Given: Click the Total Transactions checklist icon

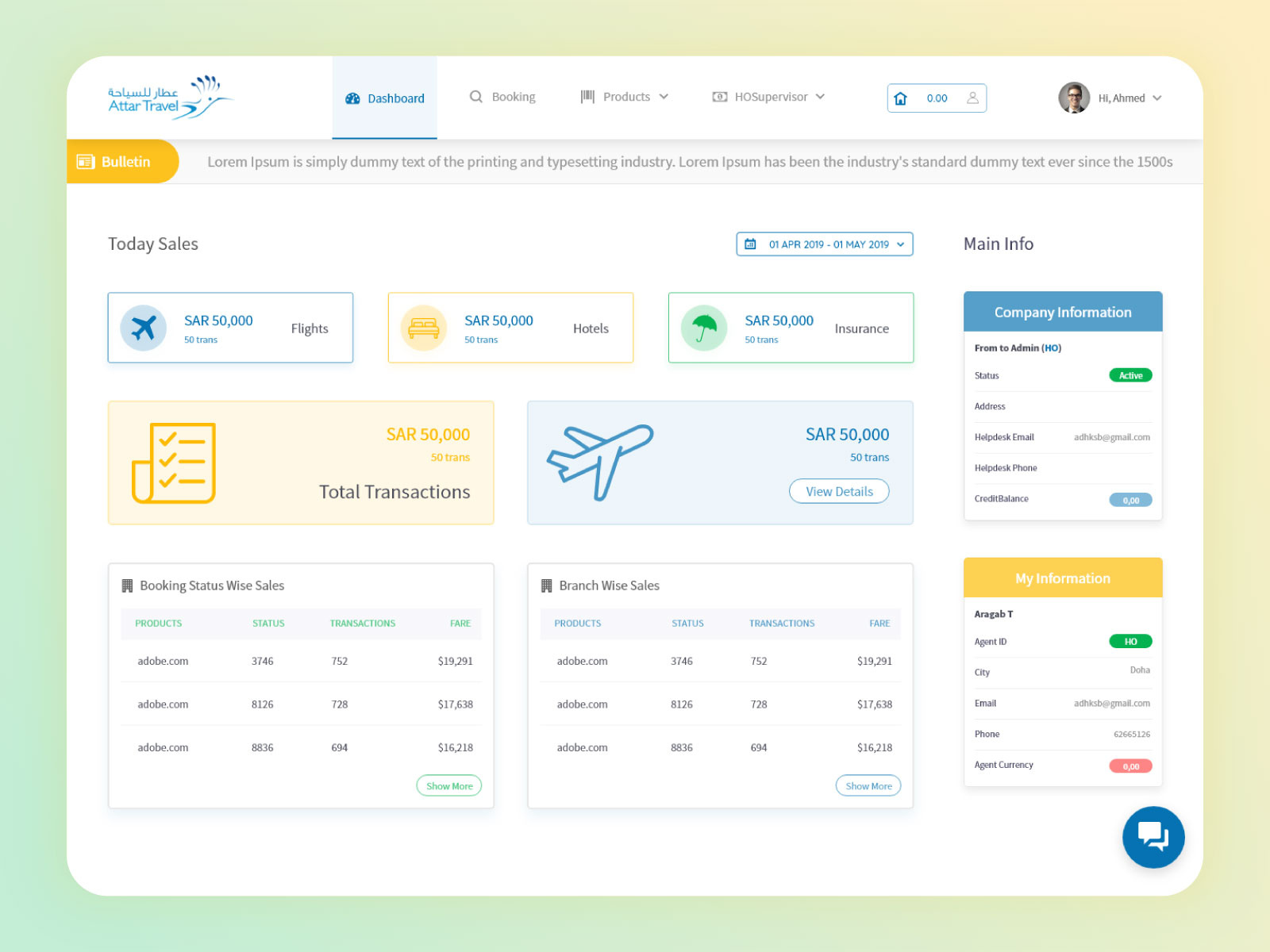Looking at the screenshot, I should [173, 463].
